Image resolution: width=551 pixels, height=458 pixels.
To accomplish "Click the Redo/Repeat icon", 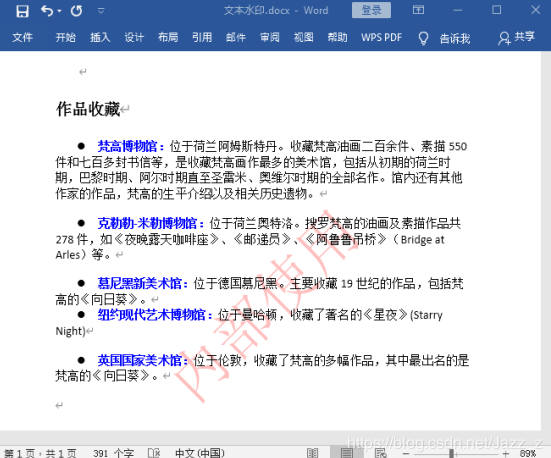I will coord(76,11).
